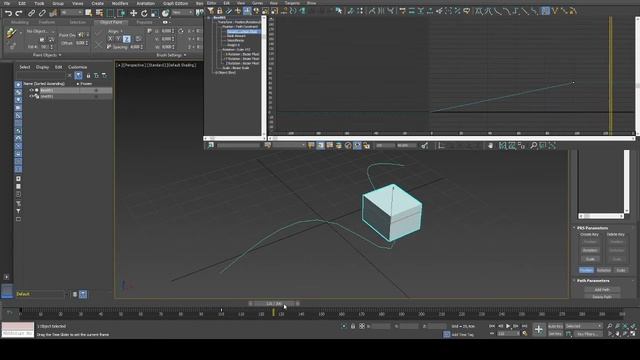Open Select by Name dialog
This screenshot has width=640, height=360.
click(99, 13)
